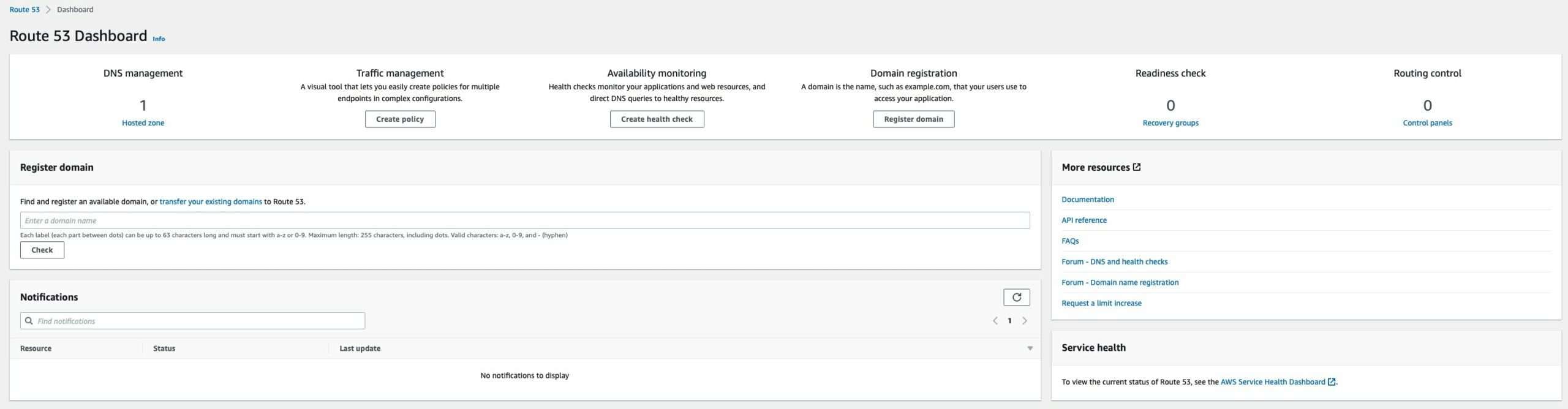Open the Info link beside Route 53 Dashboard
Viewport: 1568px width, 409px height.
(159, 39)
